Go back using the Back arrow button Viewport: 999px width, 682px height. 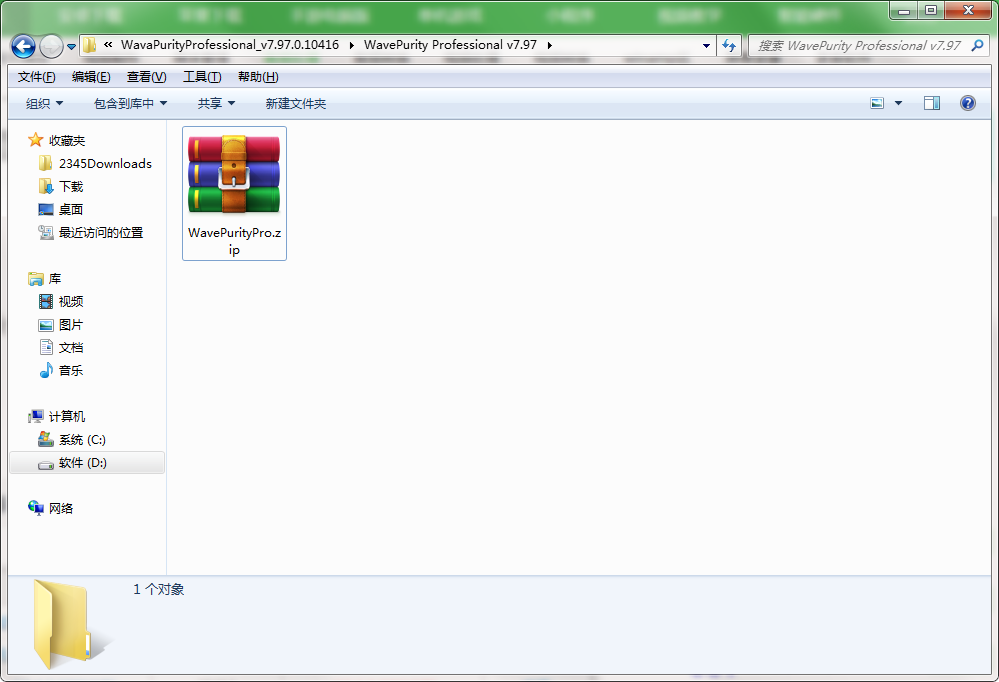23,46
